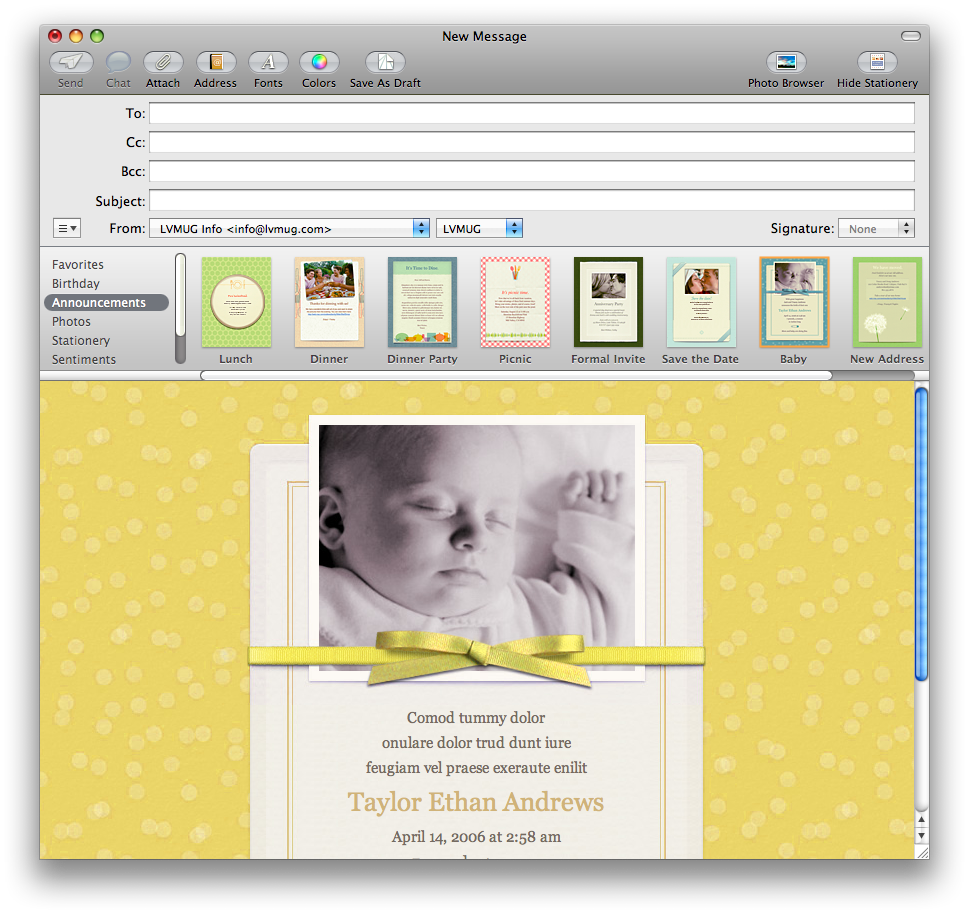
Task: Open the LVMUG server dropdown
Action: [480, 229]
